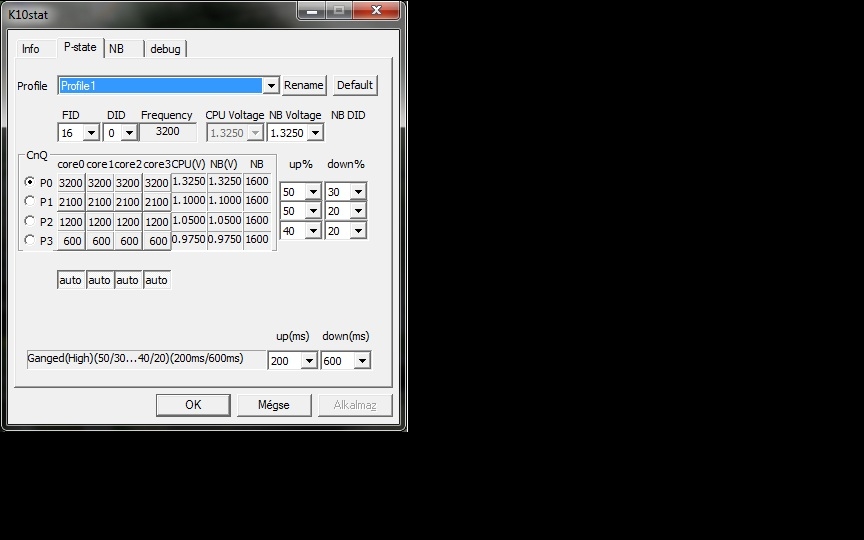This screenshot has width=864, height=540.
Task: Select the P2 radio button
Action: (x=30, y=220)
